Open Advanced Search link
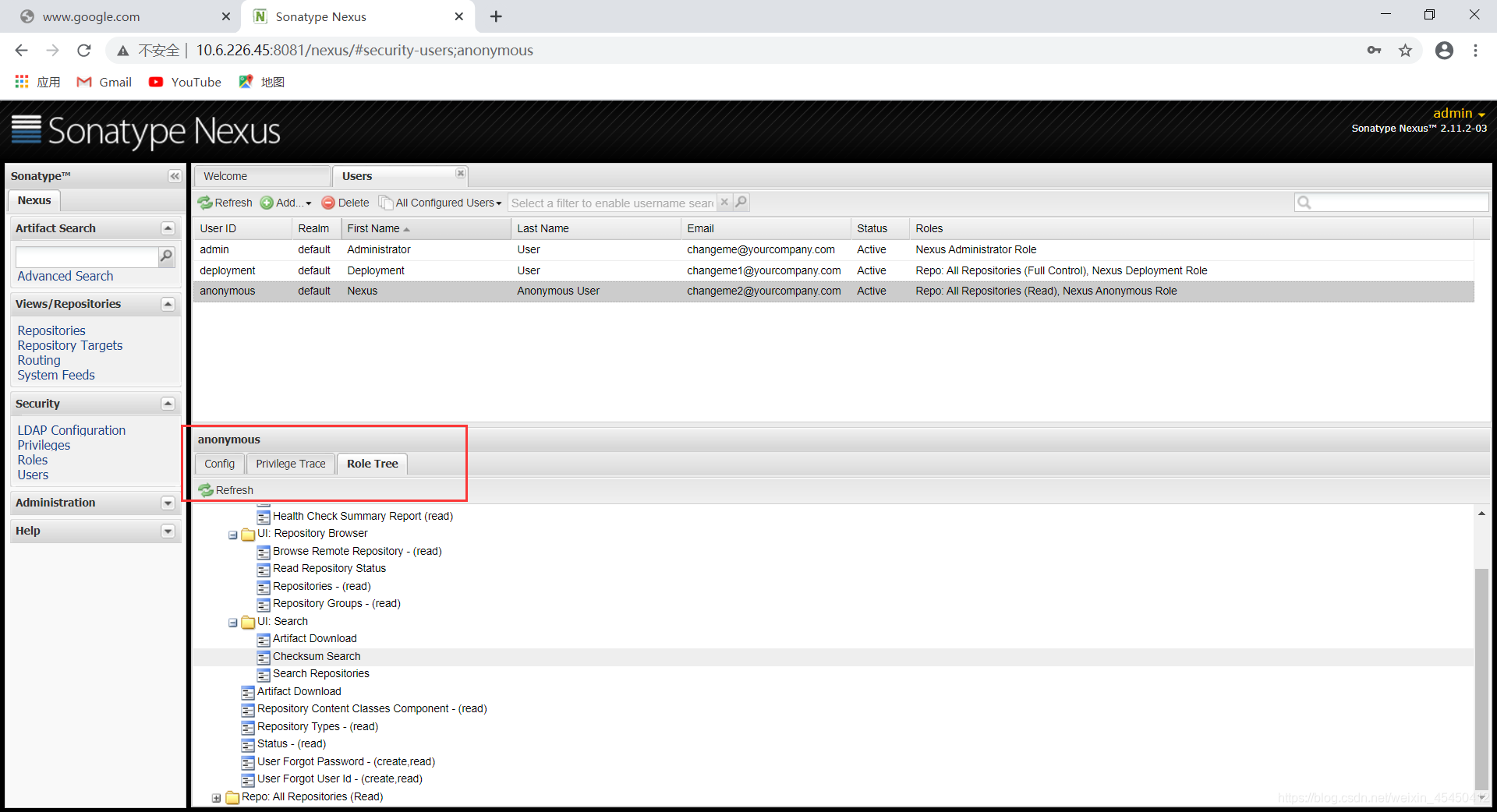The height and width of the screenshot is (812, 1497). [65, 276]
